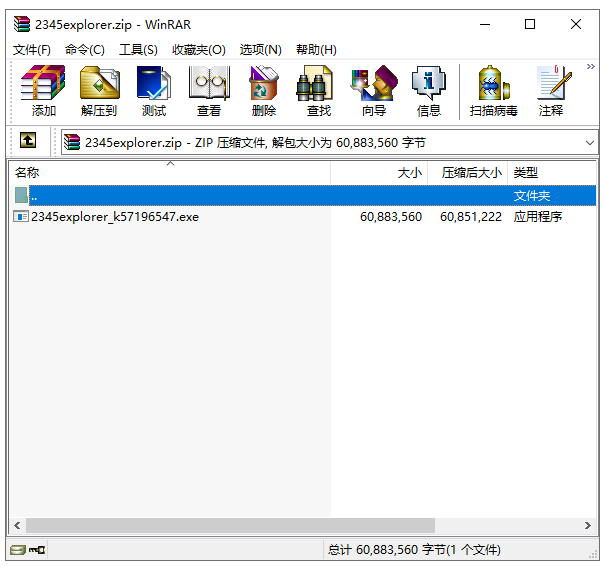Click the horizontal scrollbar left arrow
The image size is (605, 570).
(17, 525)
